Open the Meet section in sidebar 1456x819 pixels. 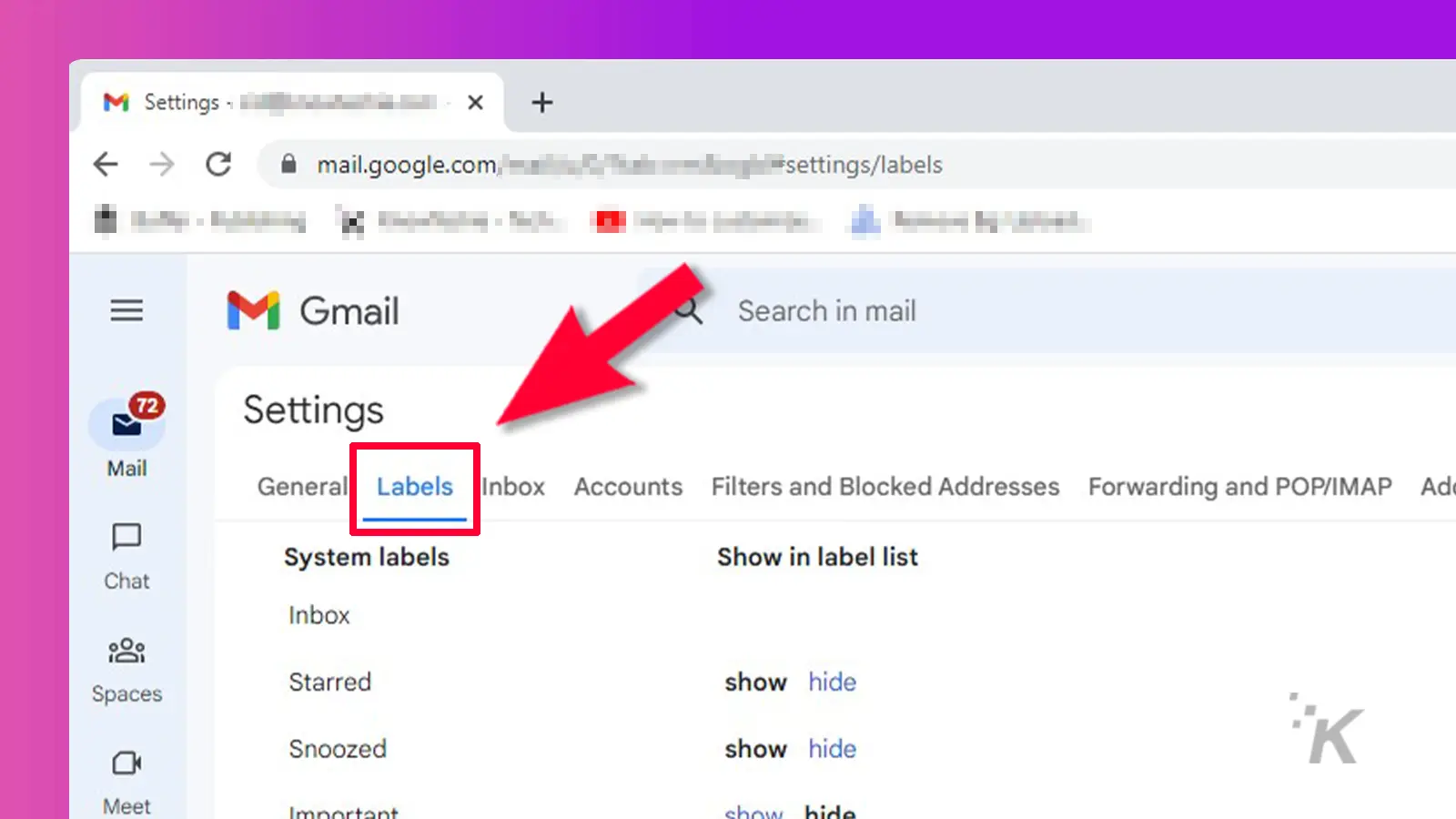coord(126,783)
